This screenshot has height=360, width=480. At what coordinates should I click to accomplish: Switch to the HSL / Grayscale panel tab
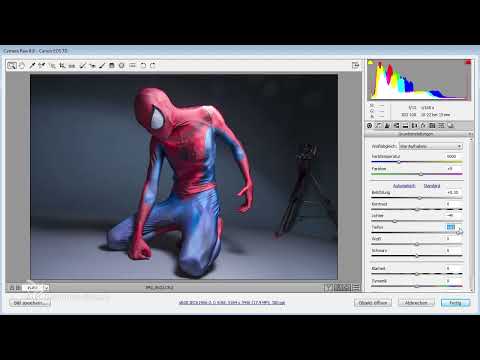tap(396, 125)
